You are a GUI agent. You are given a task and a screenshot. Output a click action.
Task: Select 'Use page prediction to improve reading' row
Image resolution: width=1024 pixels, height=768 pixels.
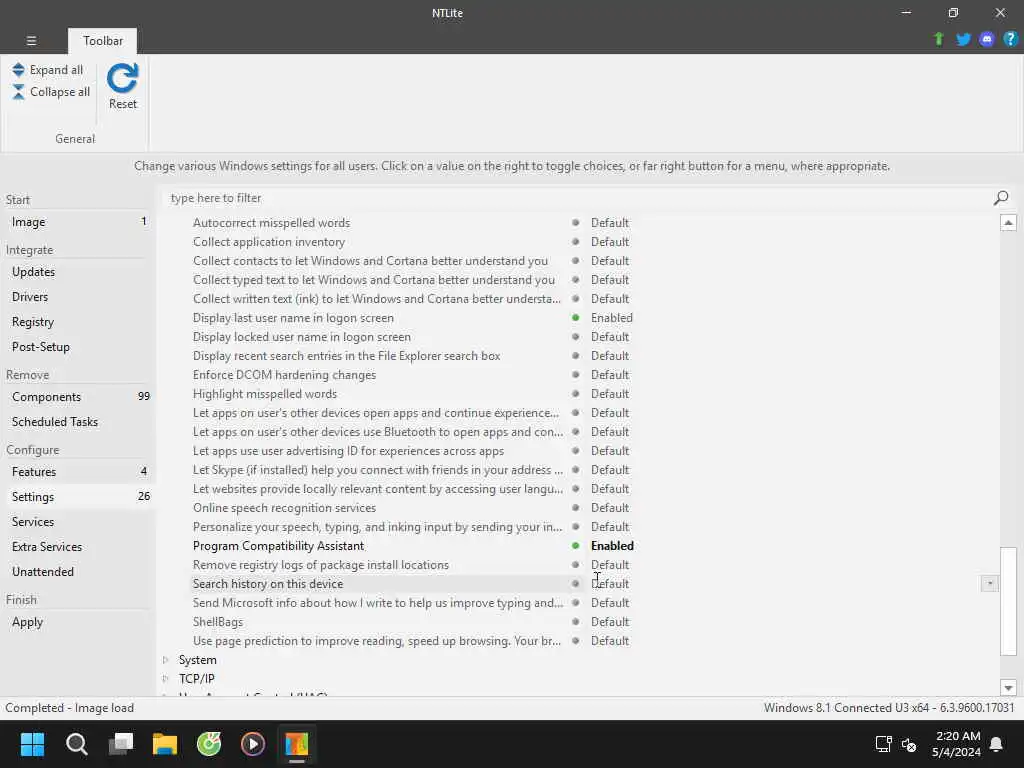click(377, 641)
